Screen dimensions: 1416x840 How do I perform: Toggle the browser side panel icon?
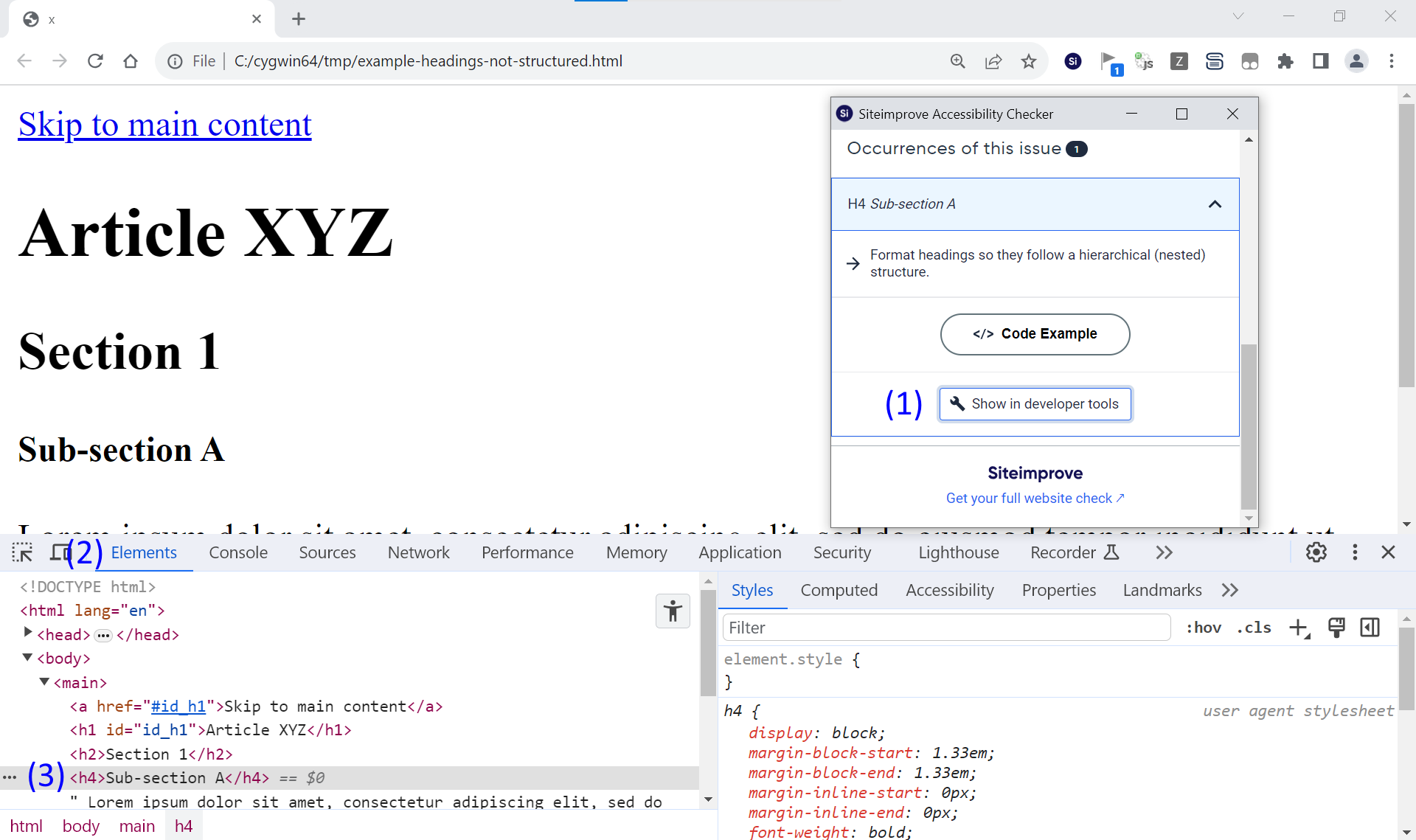[x=1321, y=61]
